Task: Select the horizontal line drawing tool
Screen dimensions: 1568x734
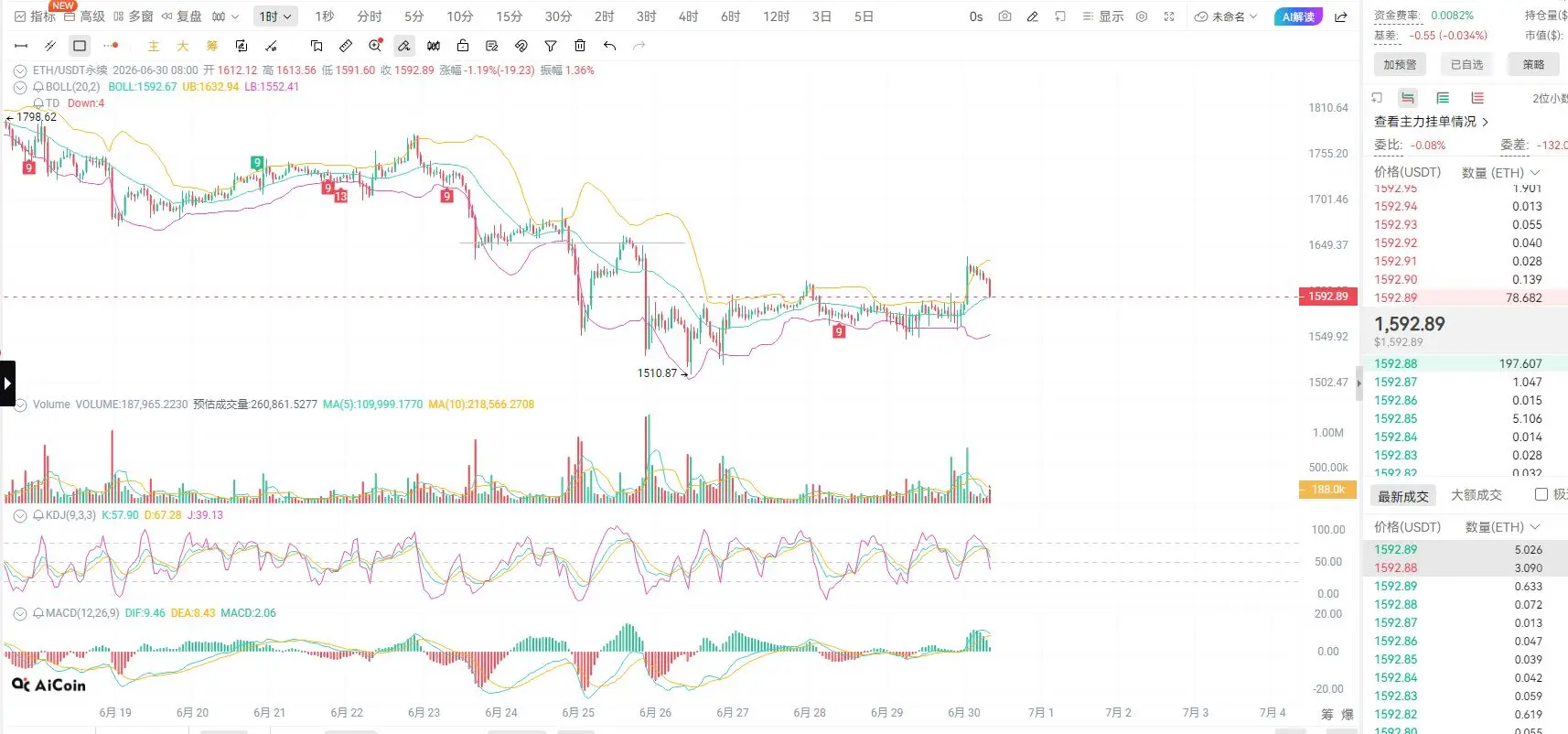Action: pos(21,46)
